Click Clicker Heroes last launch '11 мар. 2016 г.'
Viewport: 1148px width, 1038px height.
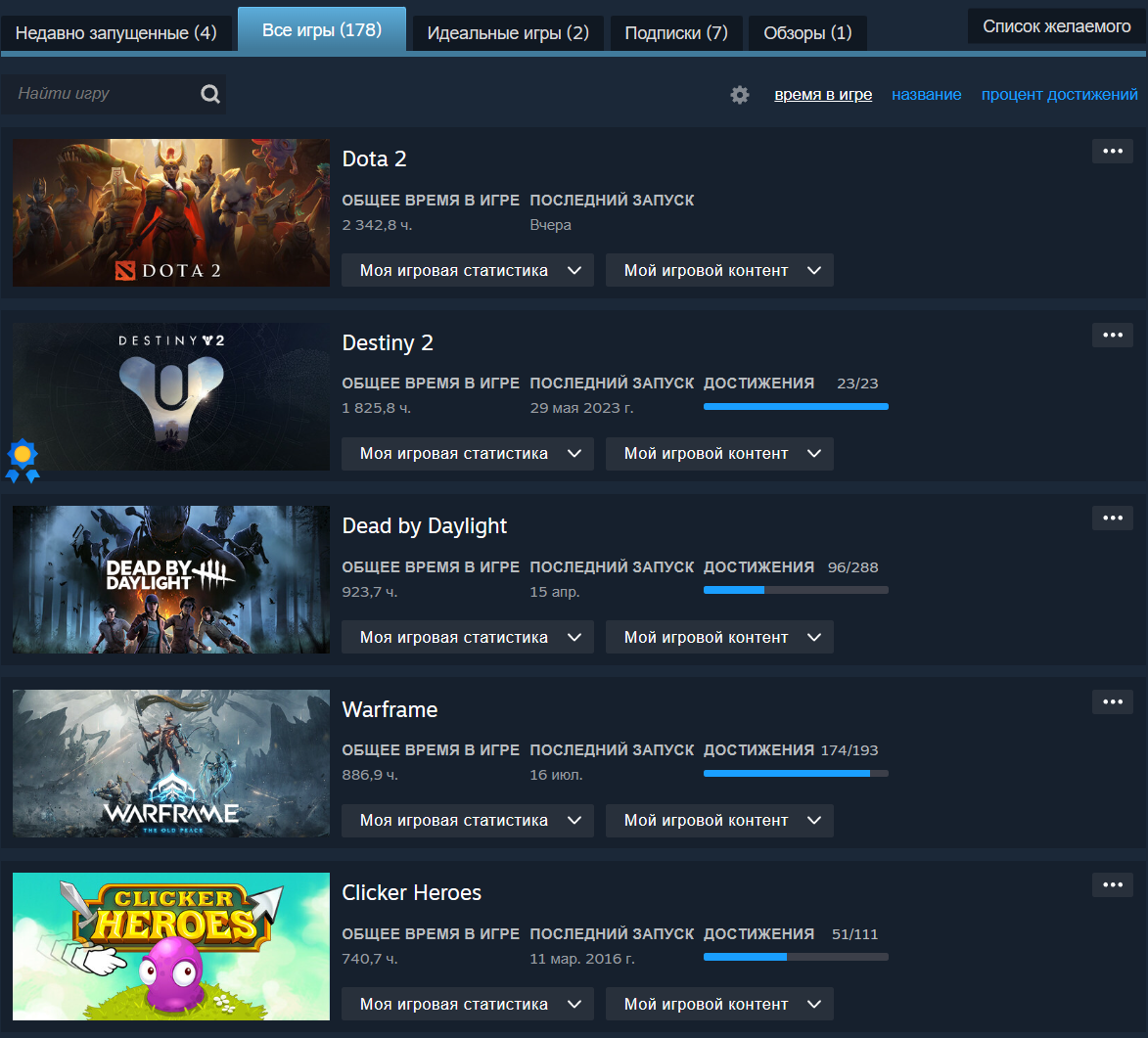click(x=582, y=958)
